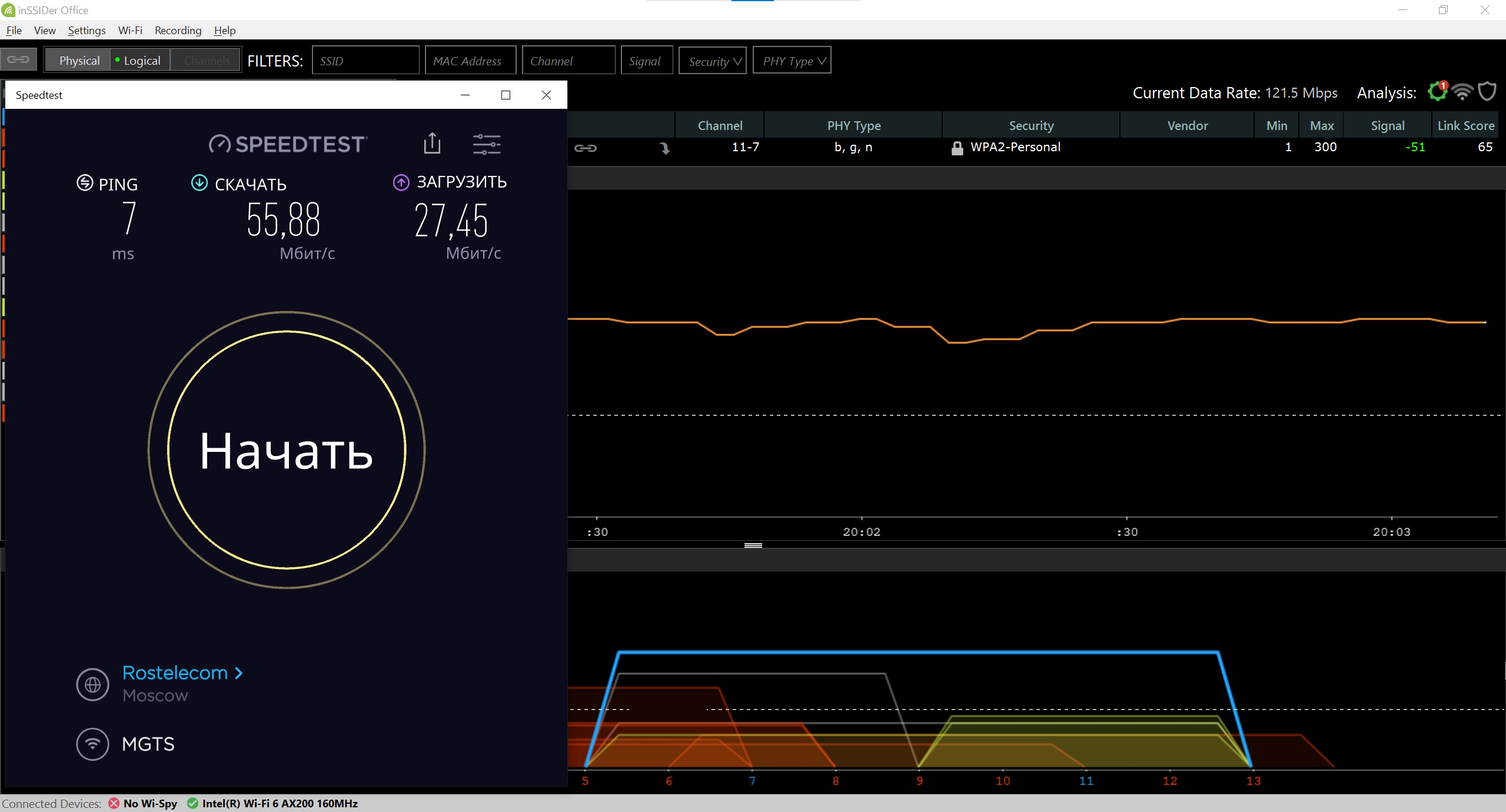Image resolution: width=1506 pixels, height=812 pixels.
Task: Sort by the Max column header
Action: pos(1322,125)
